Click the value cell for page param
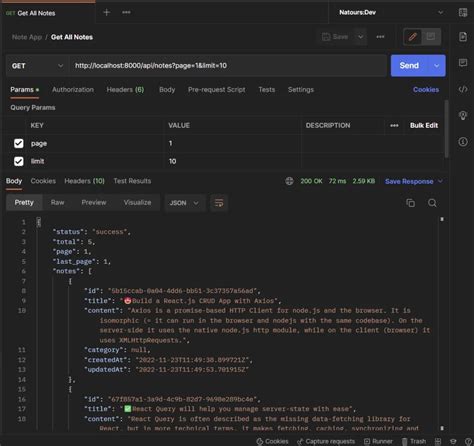 [232, 143]
